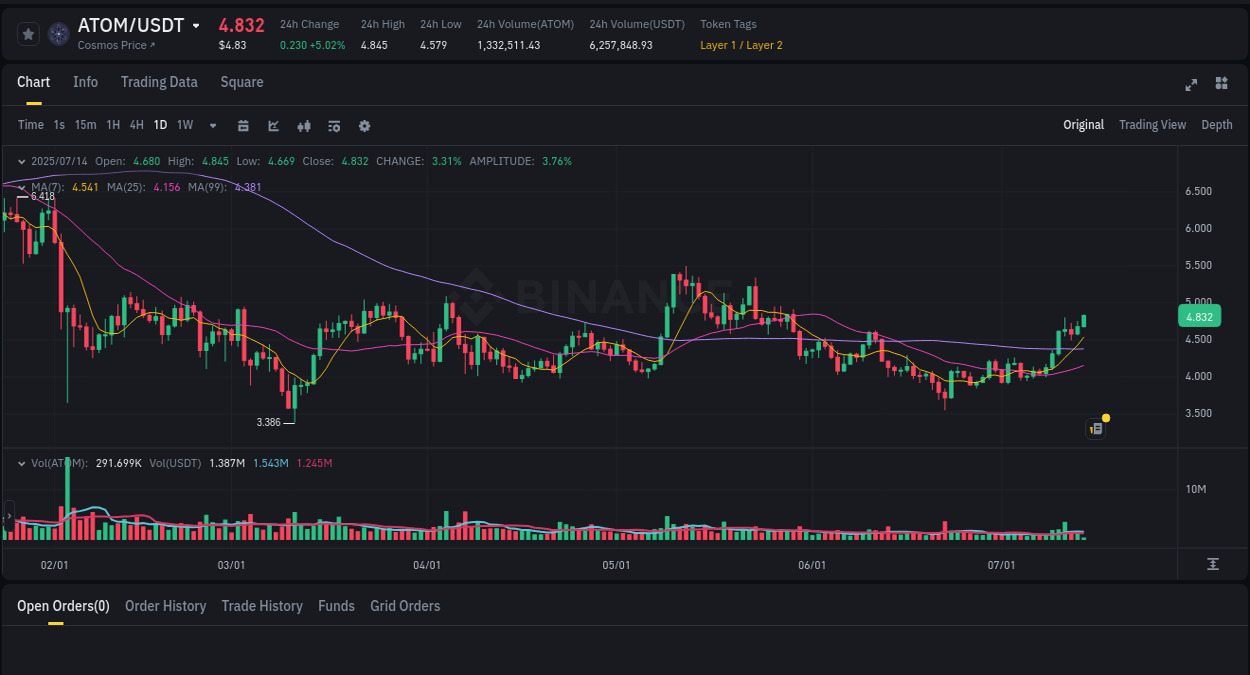Open chart display settings gear

coord(364,126)
